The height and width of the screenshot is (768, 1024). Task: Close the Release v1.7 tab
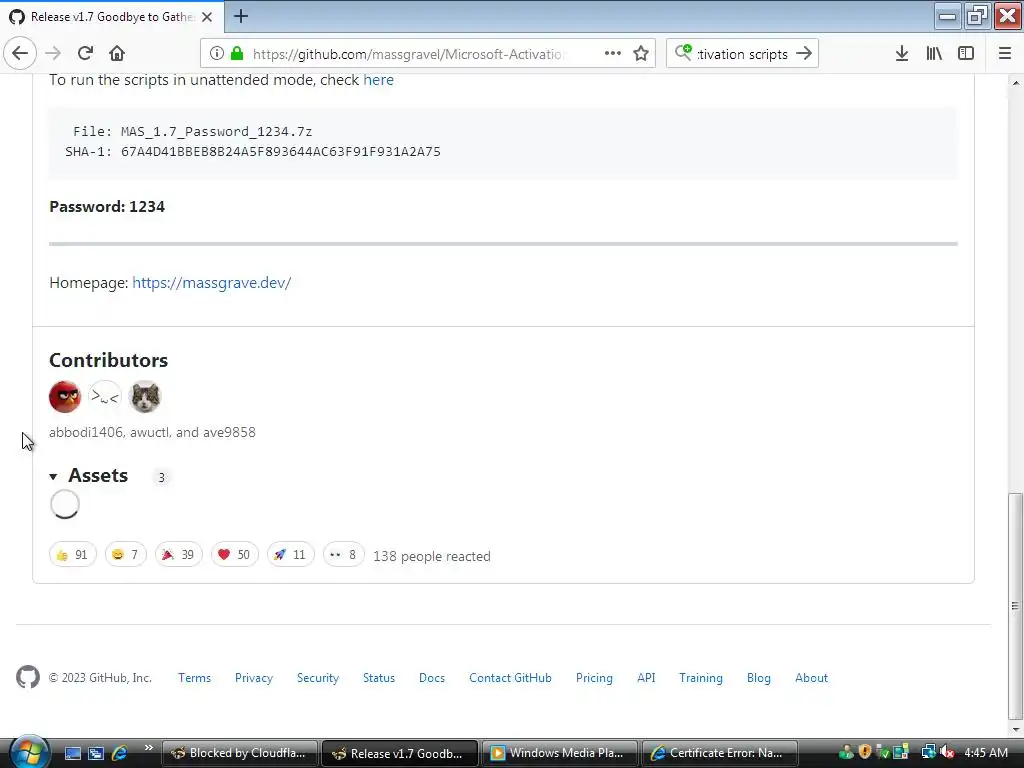pos(207,17)
